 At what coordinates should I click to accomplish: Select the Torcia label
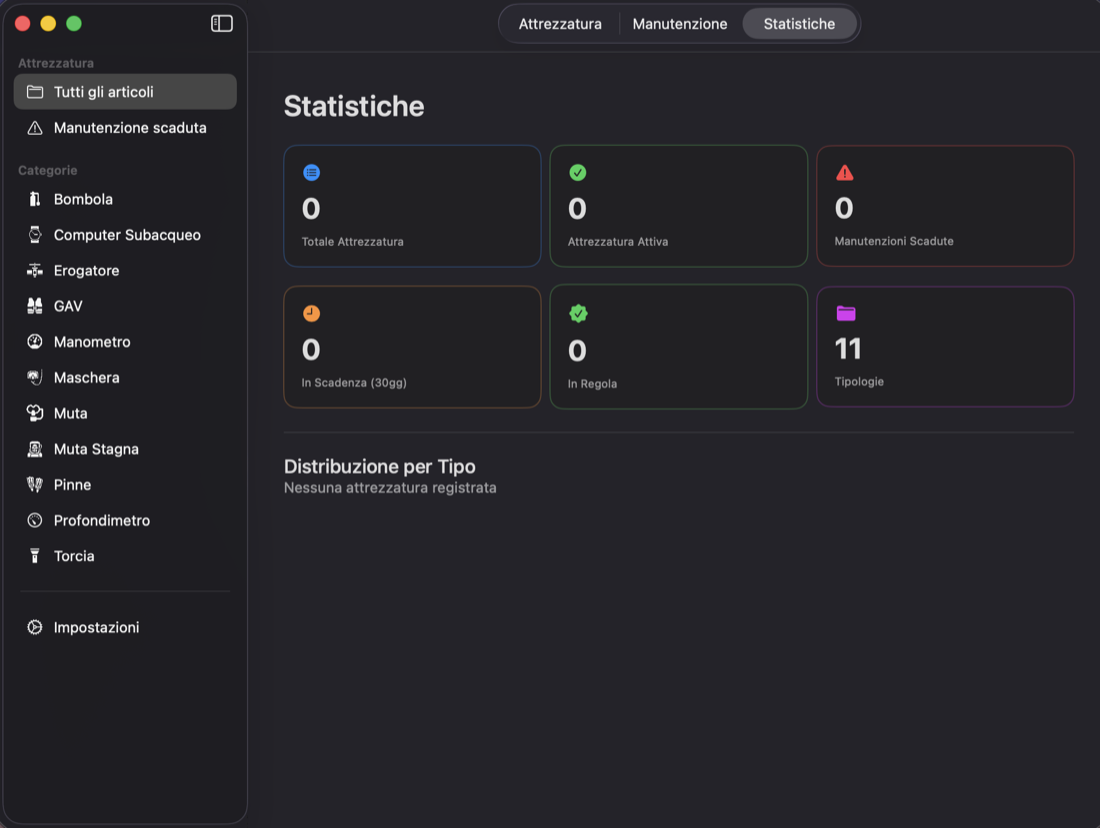click(74, 556)
